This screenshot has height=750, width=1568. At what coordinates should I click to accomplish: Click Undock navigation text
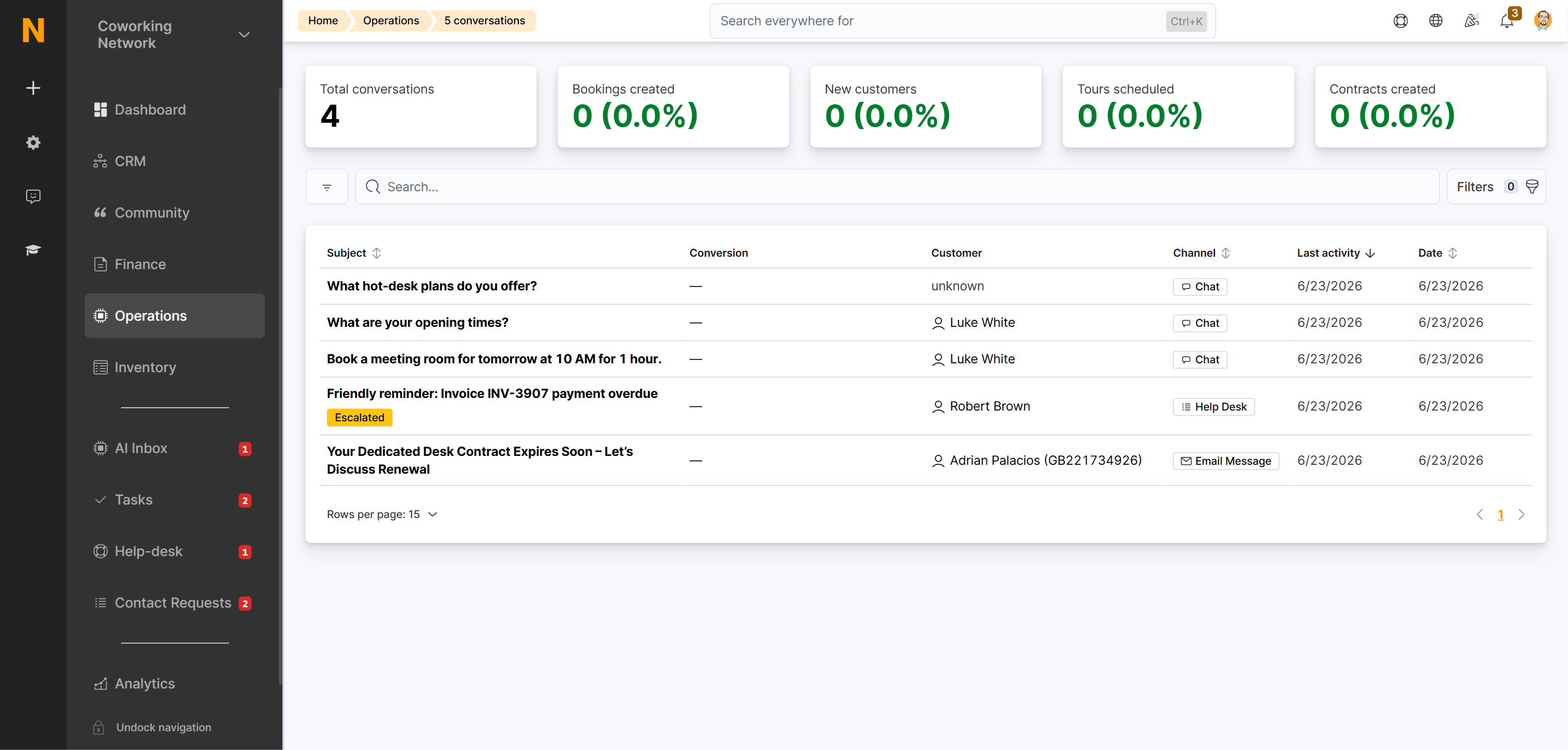coord(164,728)
